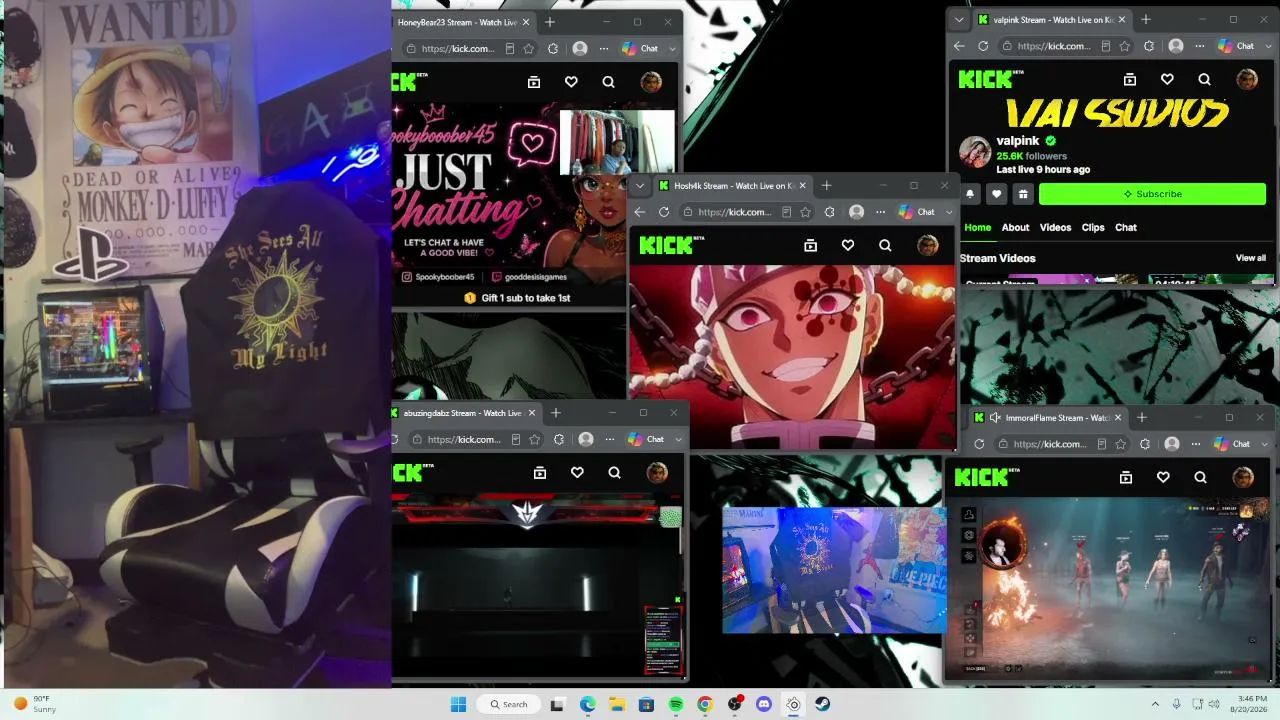This screenshot has height=720, width=1280.
Task: Open Kick search in the abuzingdabz window
Action: tap(614, 472)
